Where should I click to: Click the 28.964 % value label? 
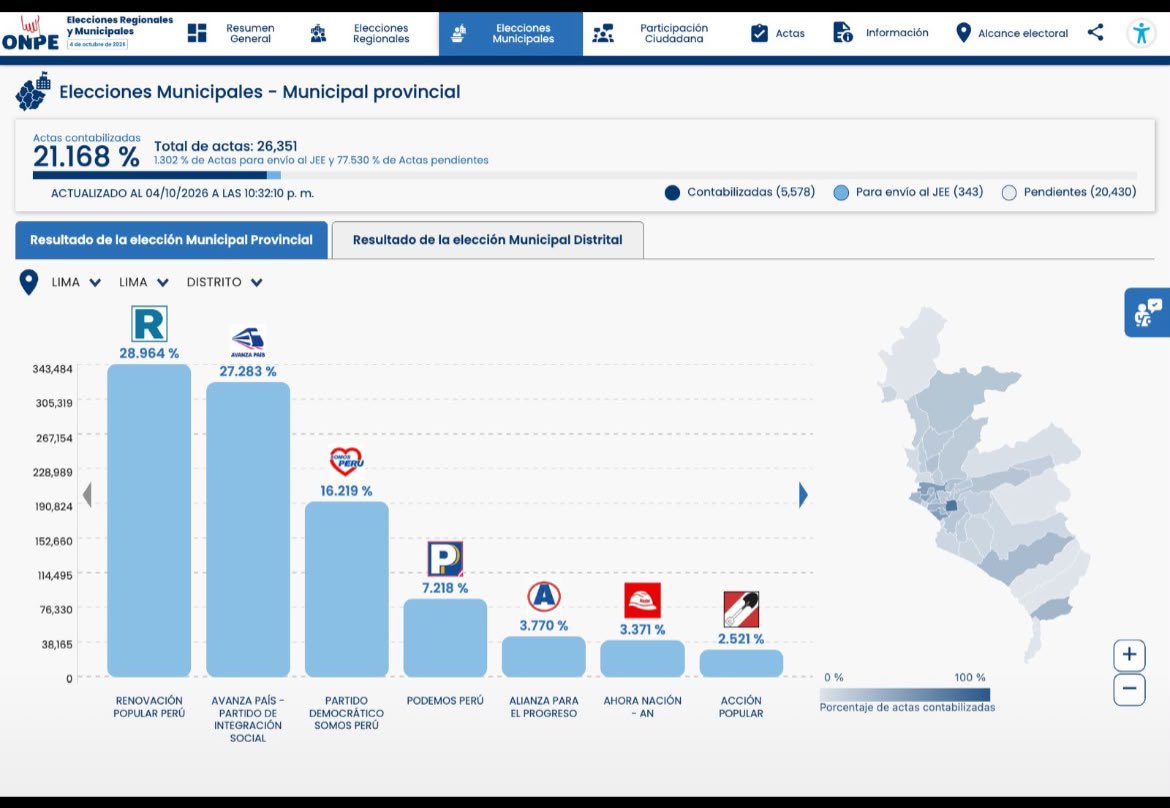pyautogui.click(x=149, y=354)
